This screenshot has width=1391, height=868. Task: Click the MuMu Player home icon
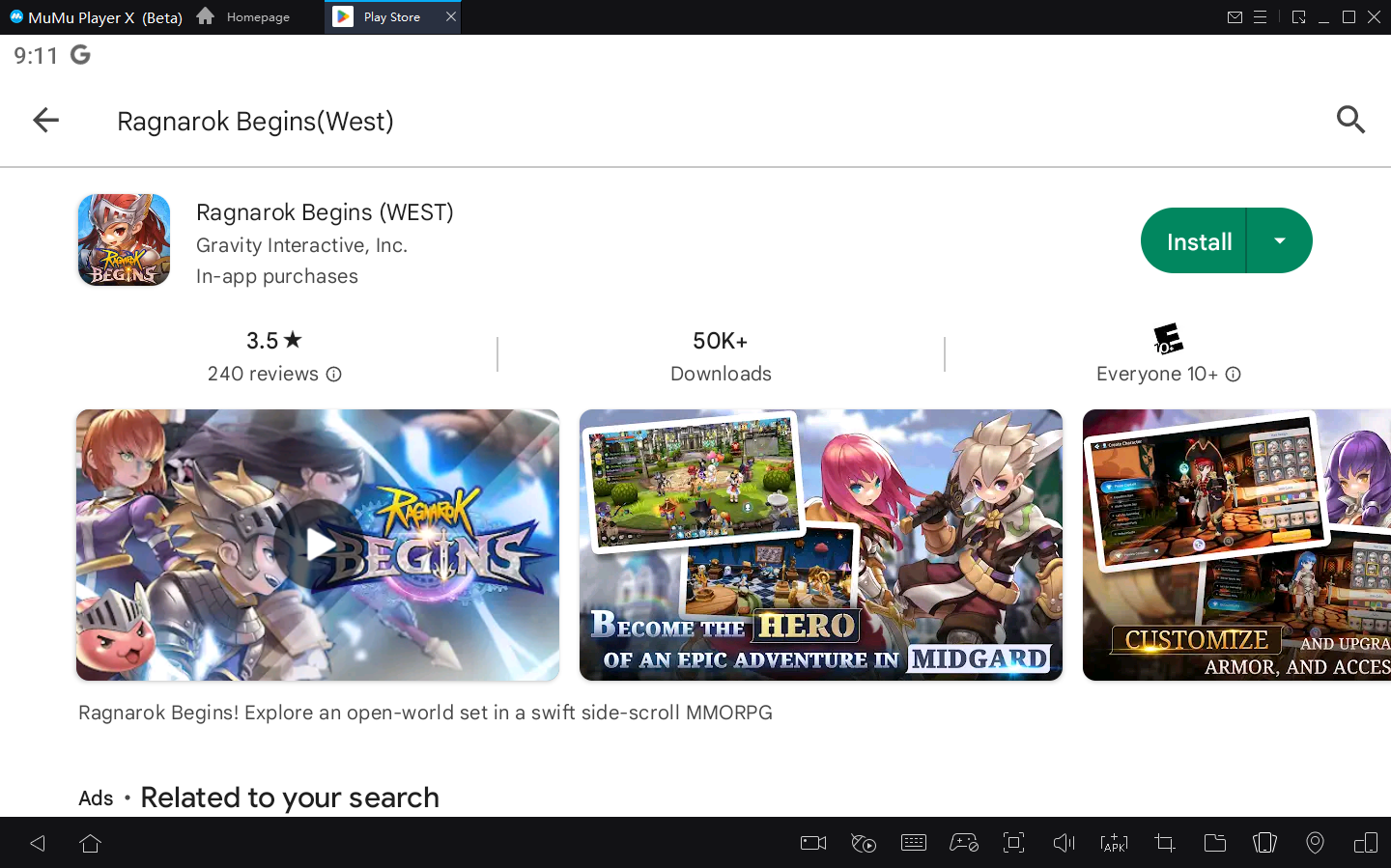coord(205,16)
